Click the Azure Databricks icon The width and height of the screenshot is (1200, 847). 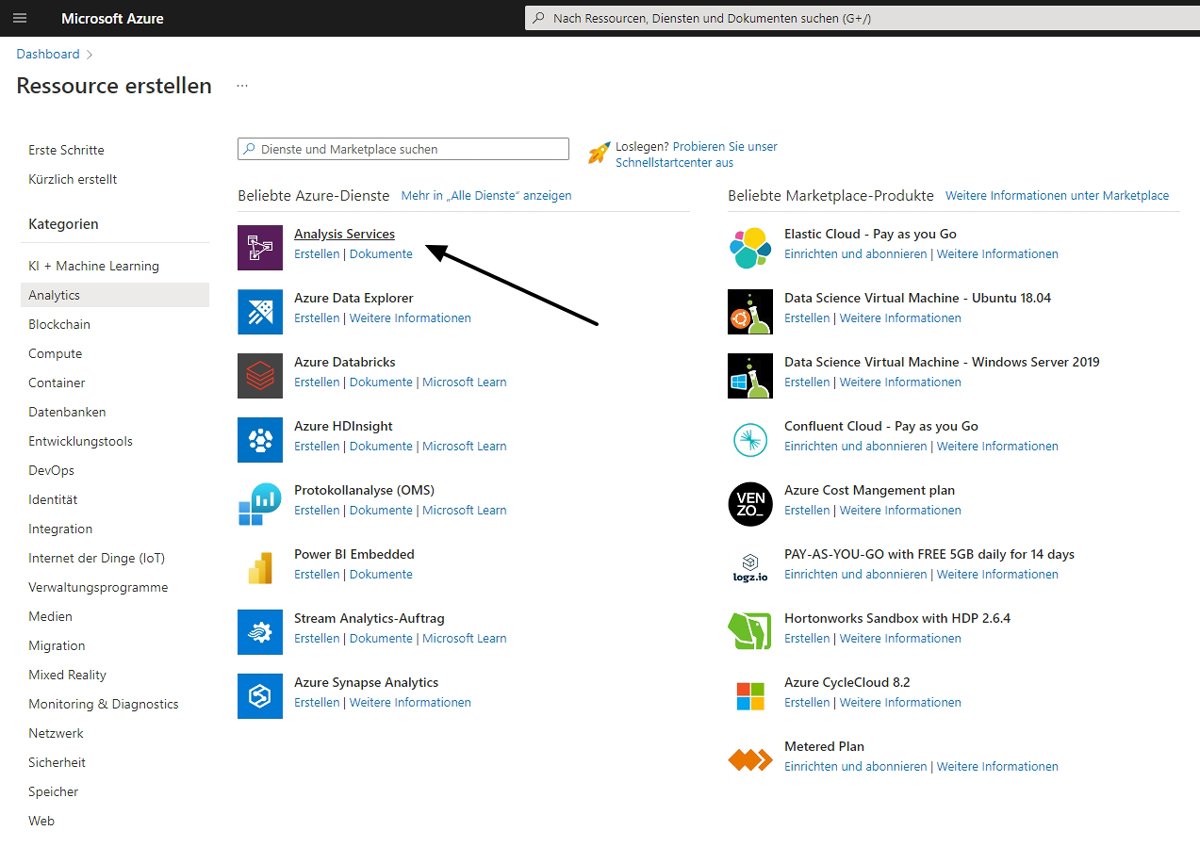coord(259,375)
